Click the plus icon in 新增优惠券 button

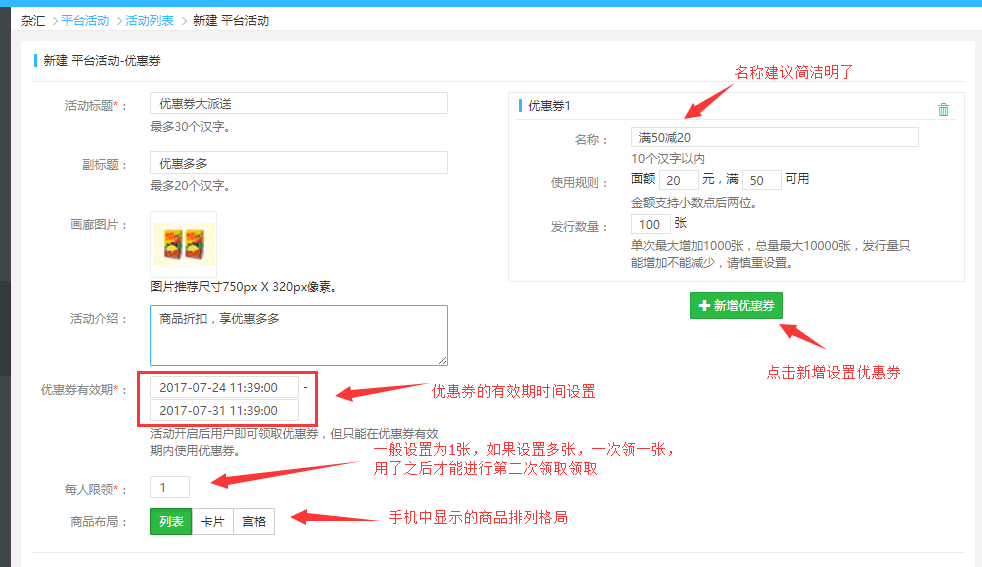pos(704,306)
